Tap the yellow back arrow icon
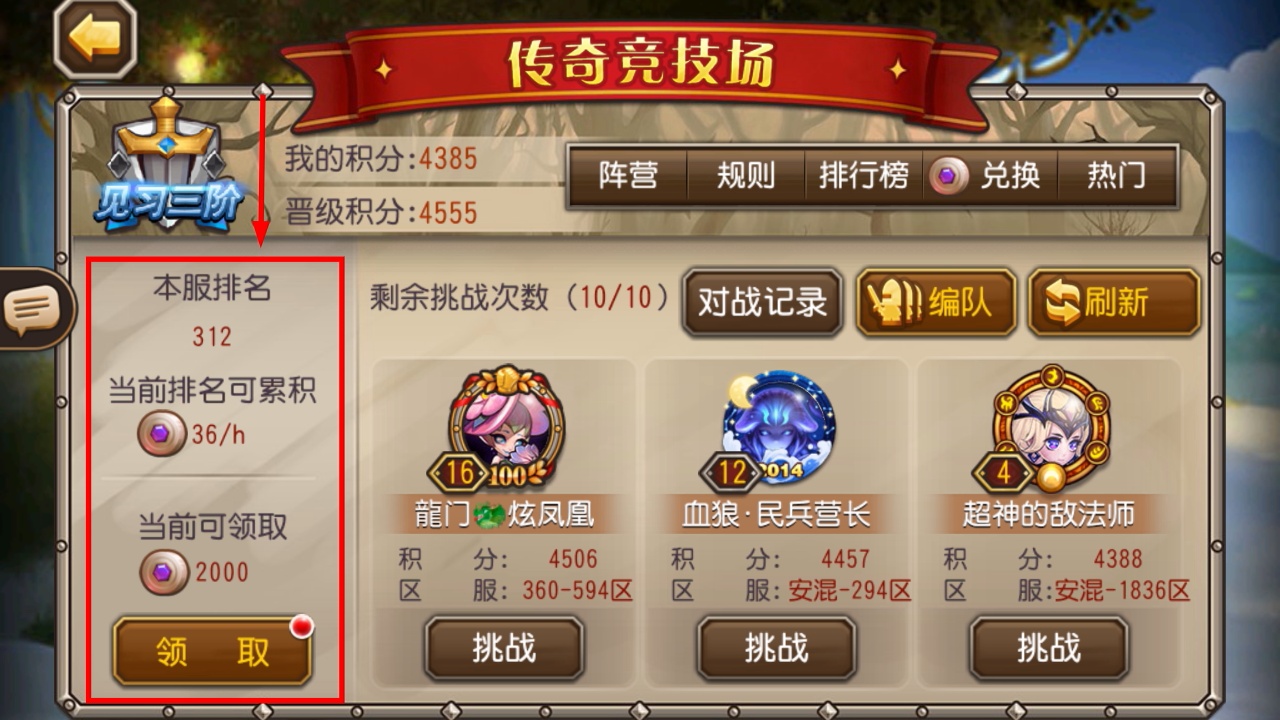The image size is (1280, 720). [95, 39]
